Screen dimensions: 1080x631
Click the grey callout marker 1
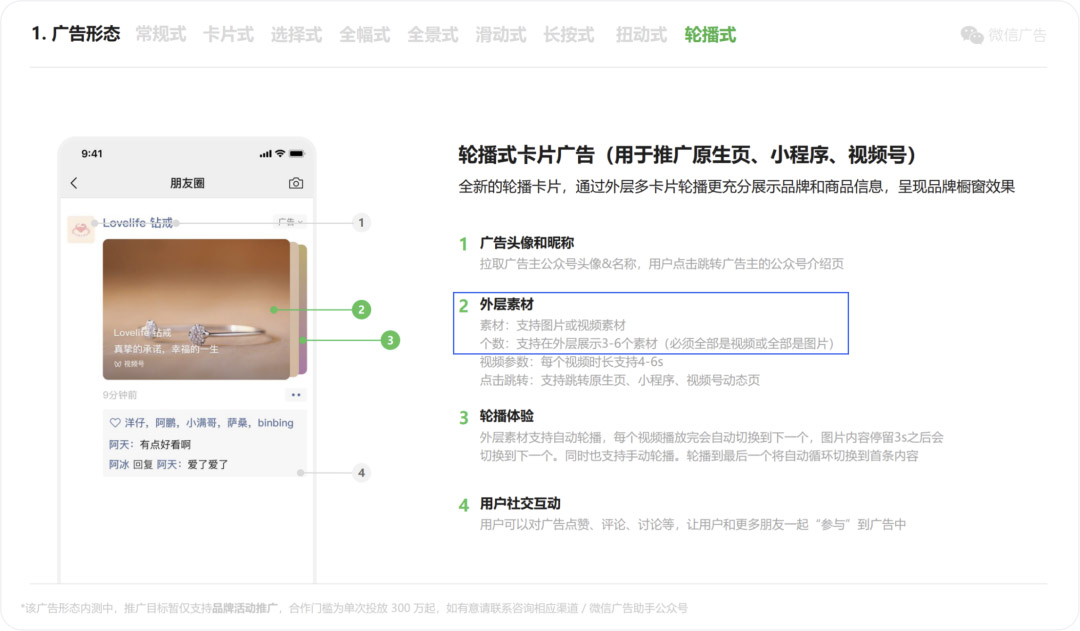click(x=361, y=223)
